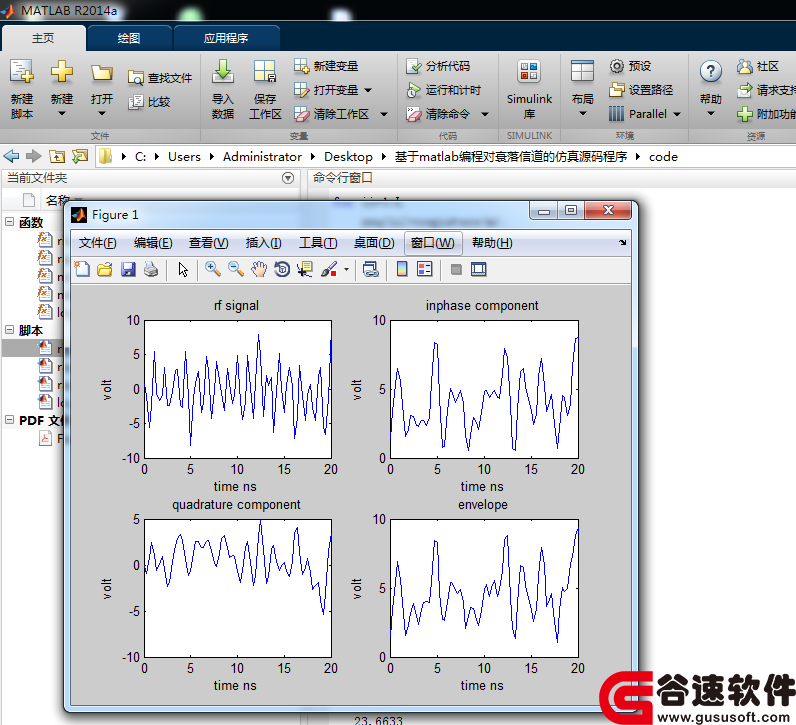Open Current Folder panel actions menu button

coord(288,178)
